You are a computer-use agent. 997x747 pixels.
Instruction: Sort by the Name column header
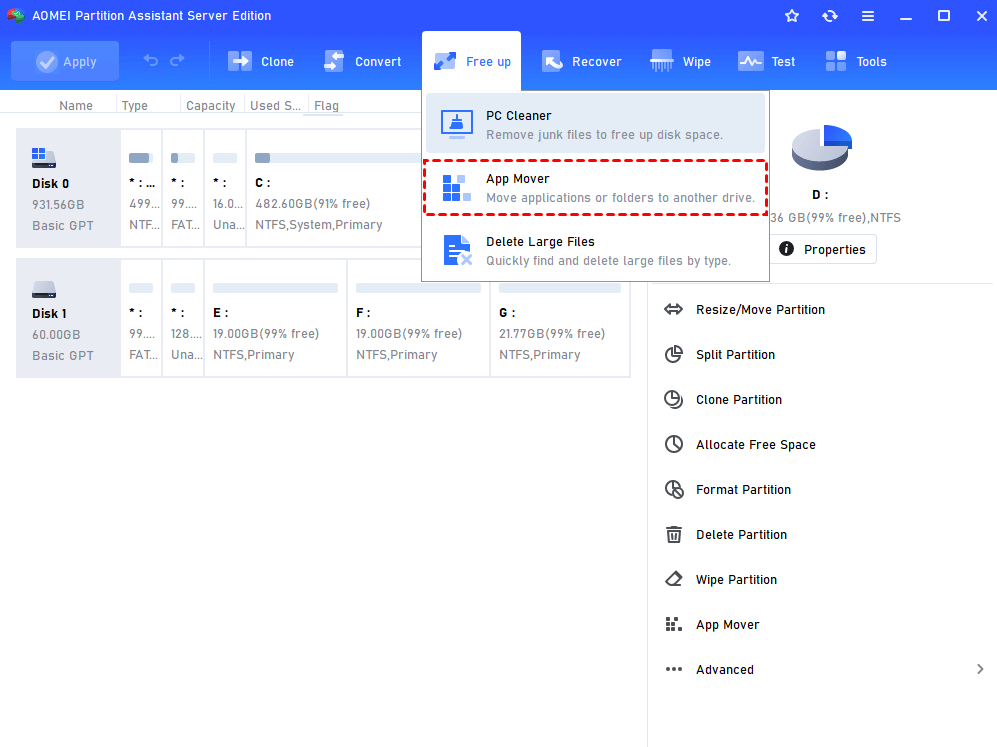76,106
